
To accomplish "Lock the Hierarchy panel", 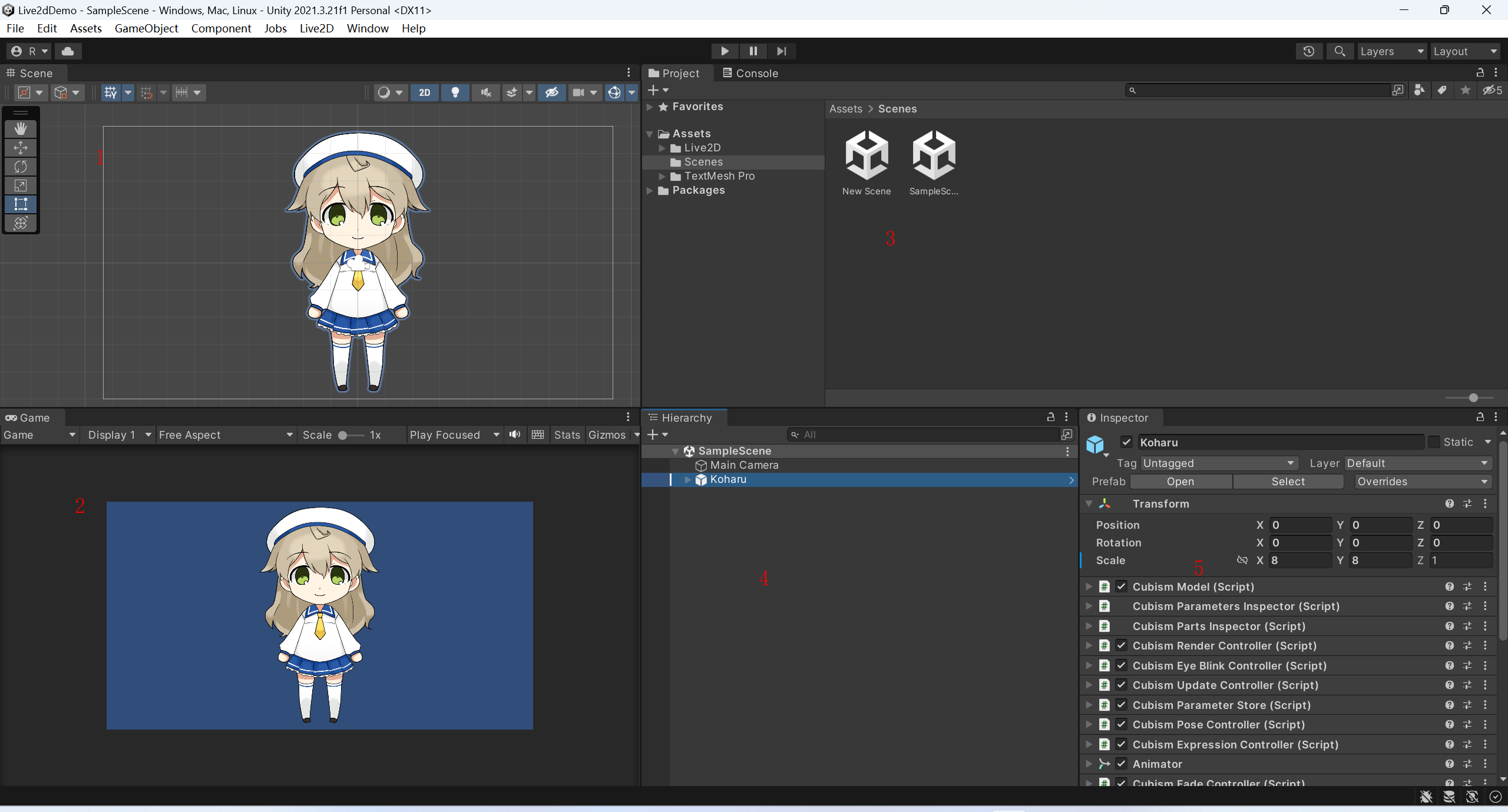I will tap(1050, 417).
